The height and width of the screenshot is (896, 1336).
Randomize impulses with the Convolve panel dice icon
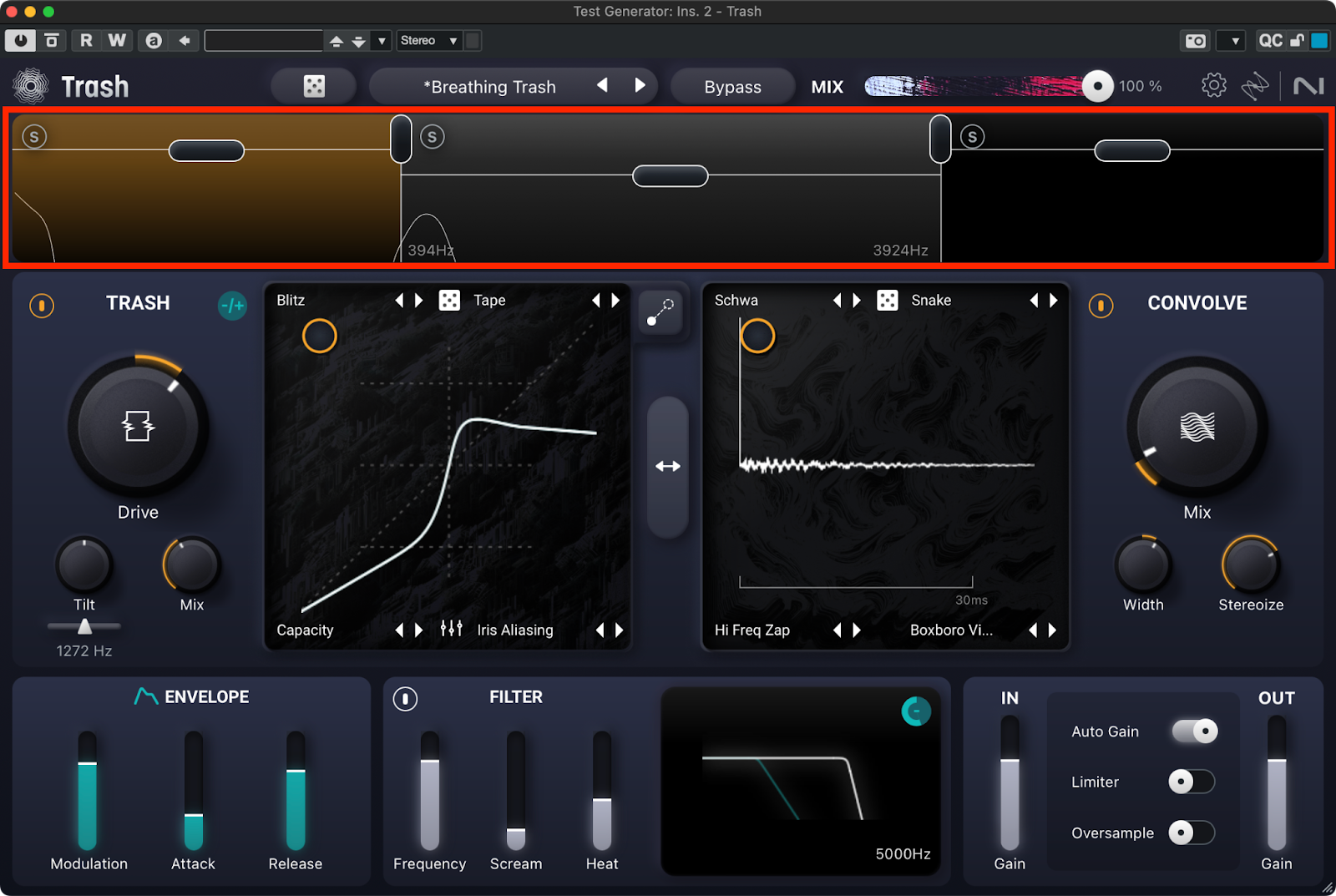pyautogui.click(x=888, y=300)
